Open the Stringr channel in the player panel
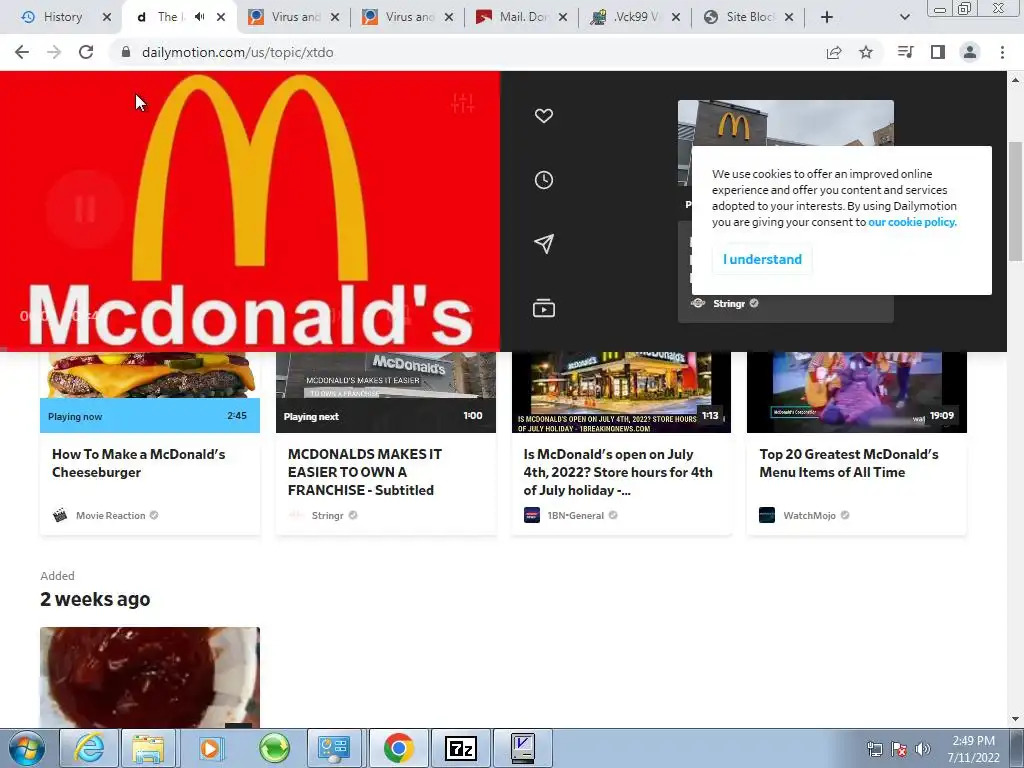Viewport: 1024px width, 768px height. [x=728, y=303]
